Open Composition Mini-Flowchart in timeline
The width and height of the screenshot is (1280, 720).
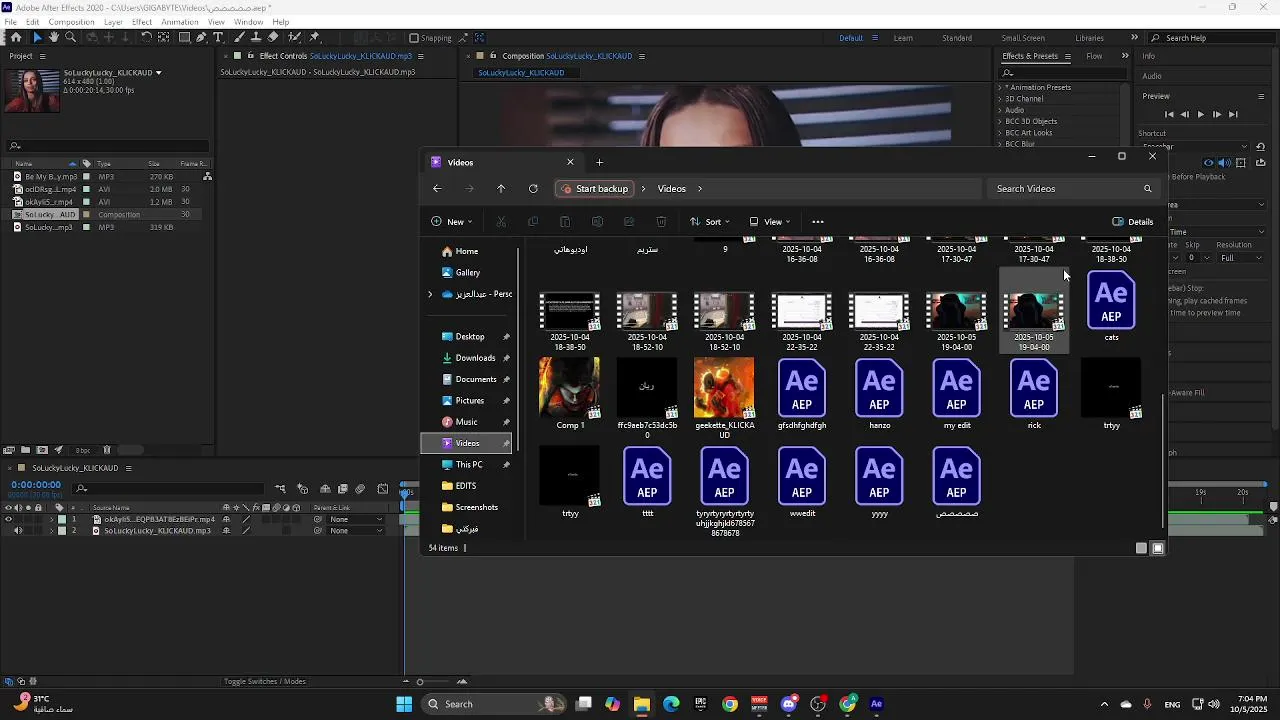(x=280, y=489)
